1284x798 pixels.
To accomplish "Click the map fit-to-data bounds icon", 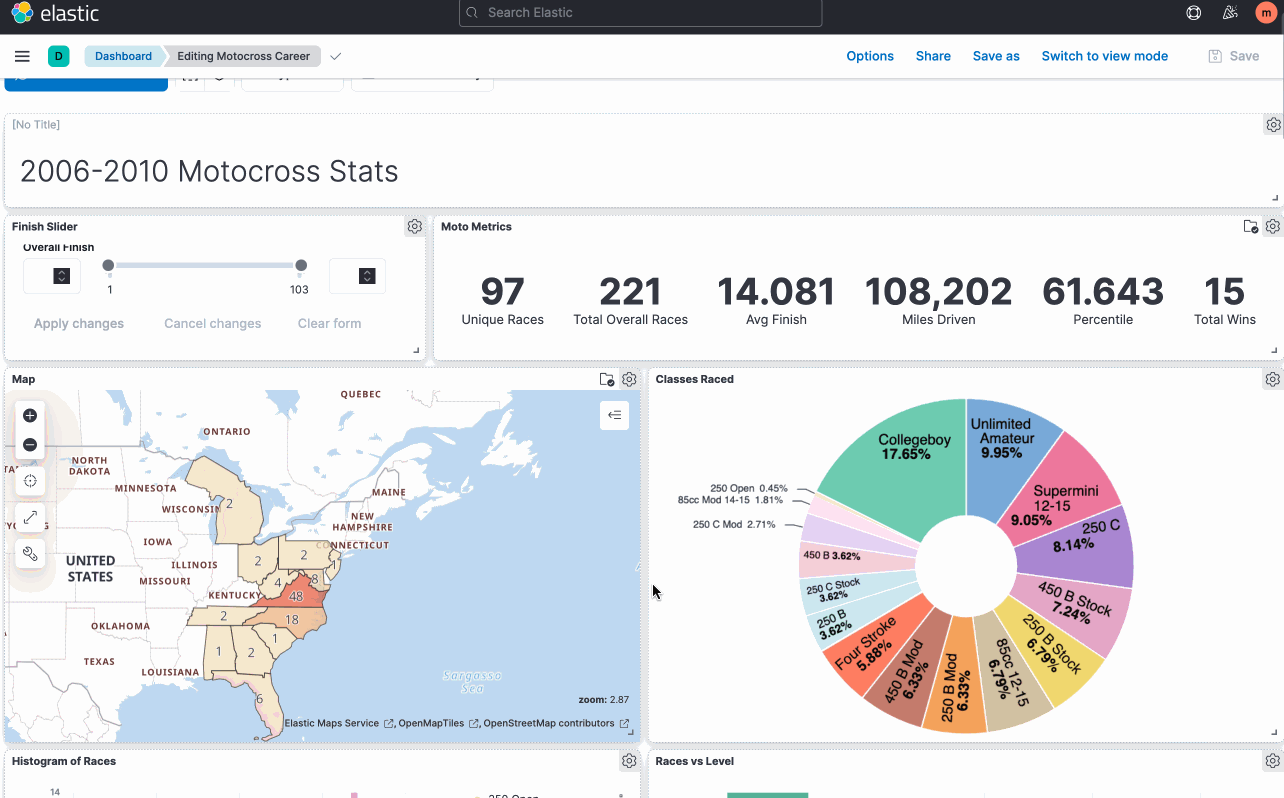I will coord(30,481).
